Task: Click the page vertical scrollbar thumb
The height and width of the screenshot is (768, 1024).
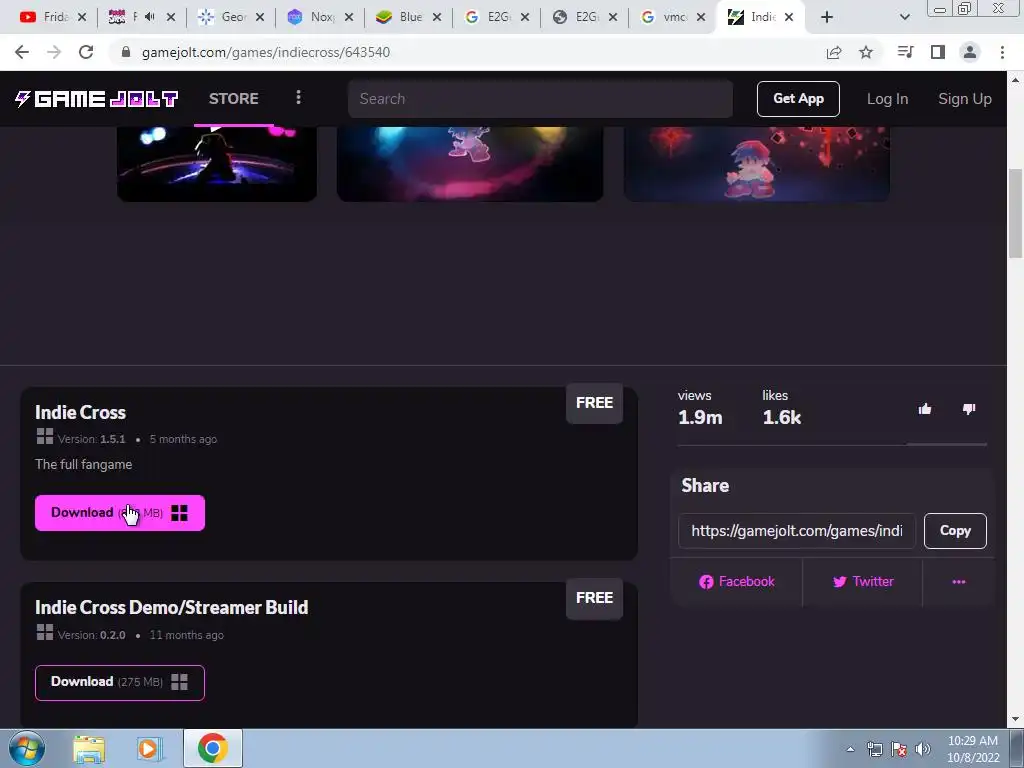Action: [1015, 214]
